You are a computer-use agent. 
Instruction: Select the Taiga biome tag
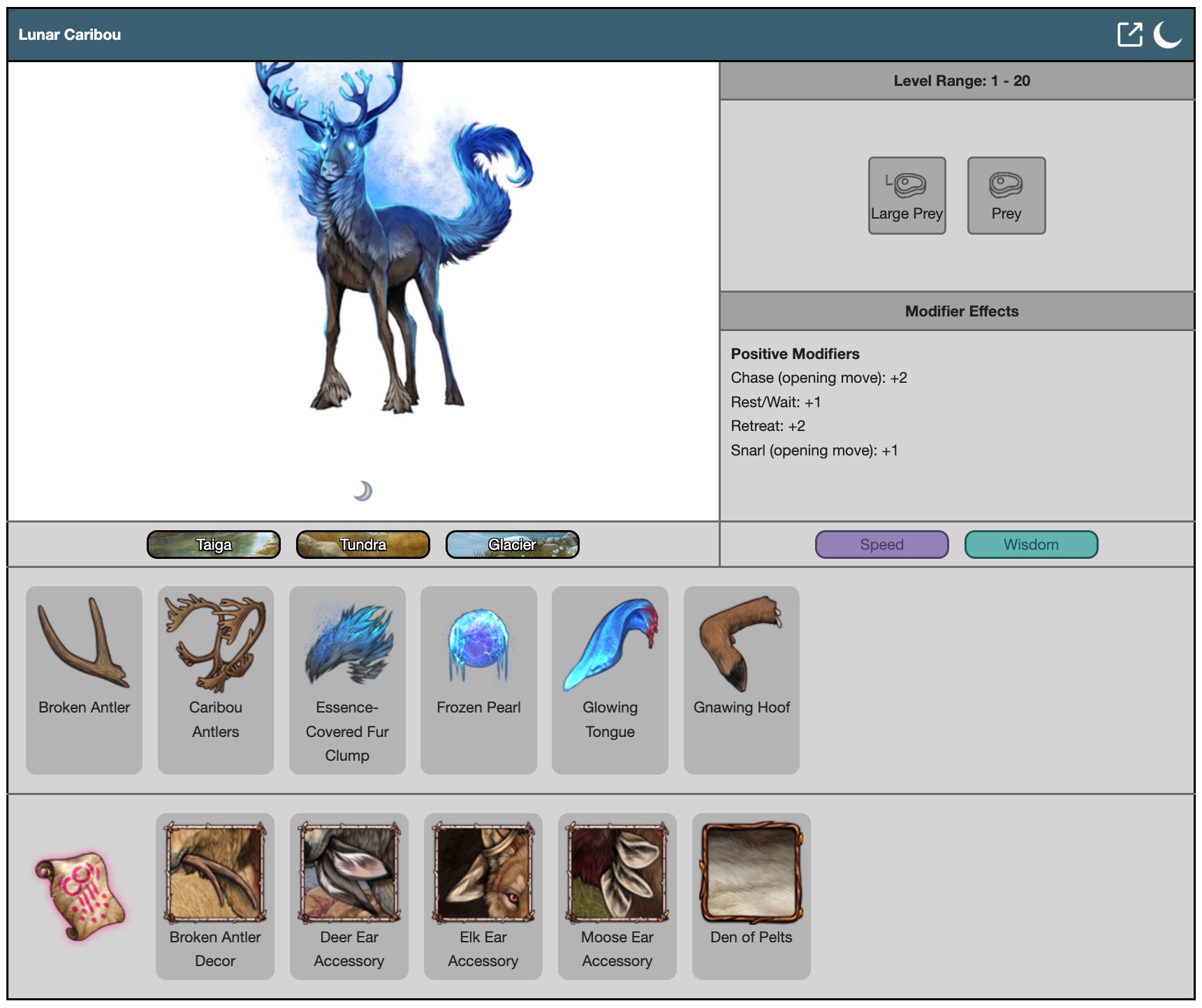[x=214, y=545]
